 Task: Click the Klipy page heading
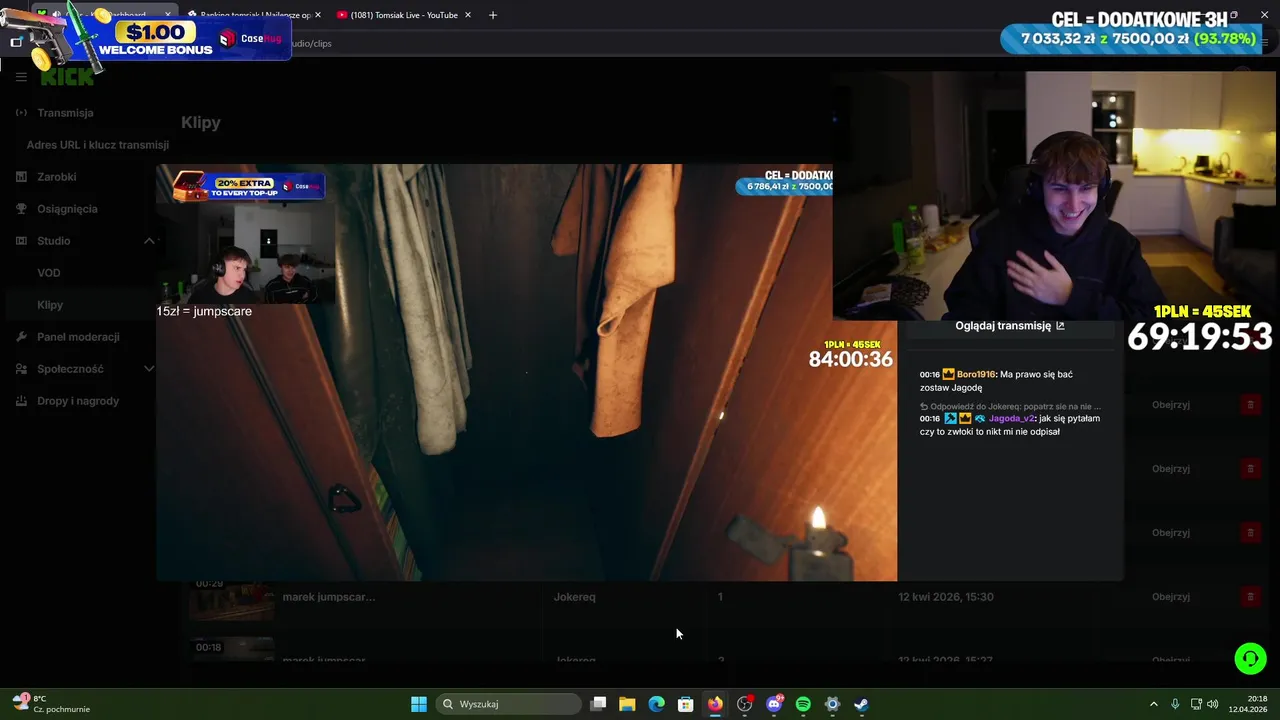201,122
